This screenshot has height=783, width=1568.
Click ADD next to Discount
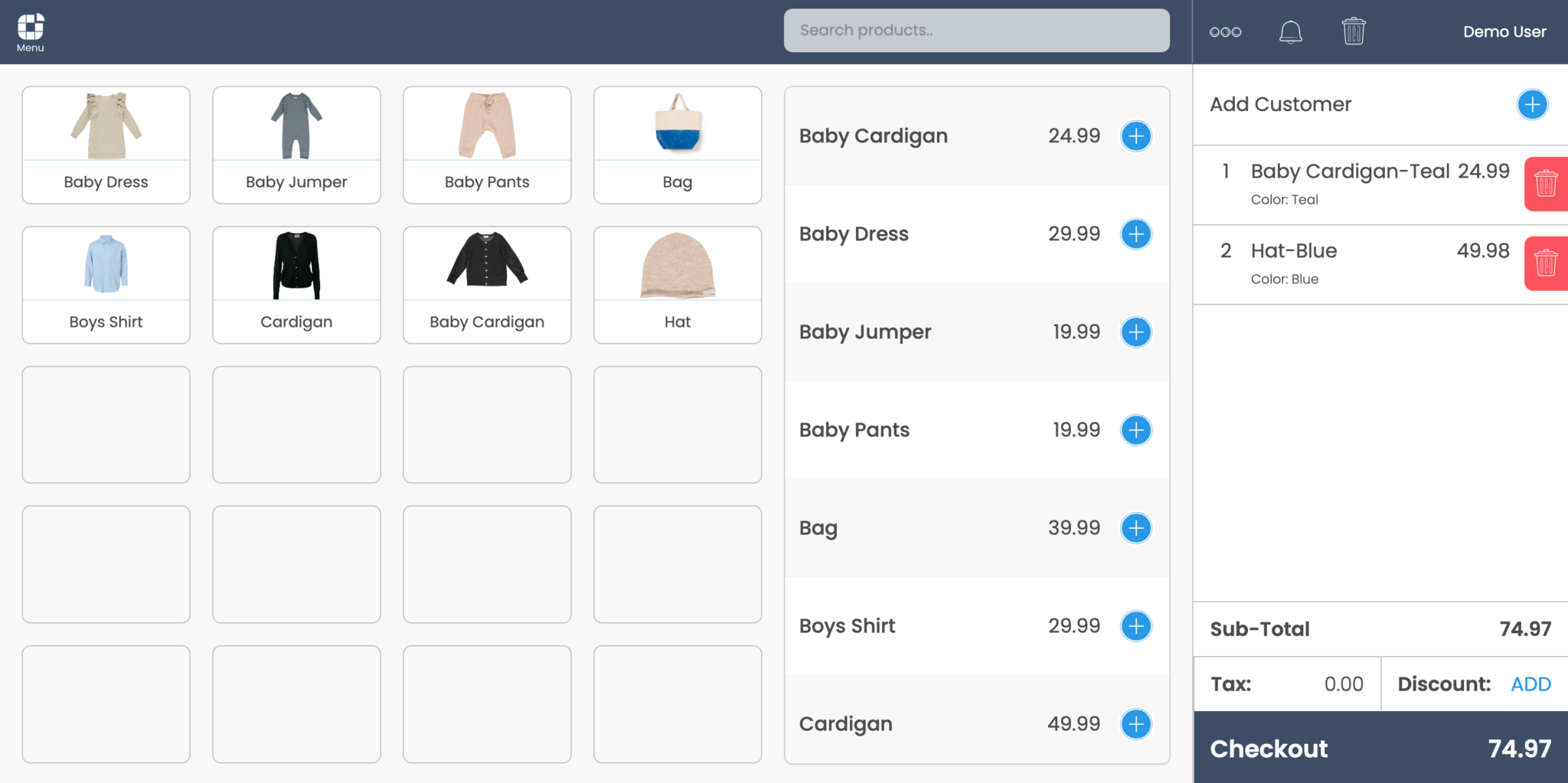pos(1530,683)
